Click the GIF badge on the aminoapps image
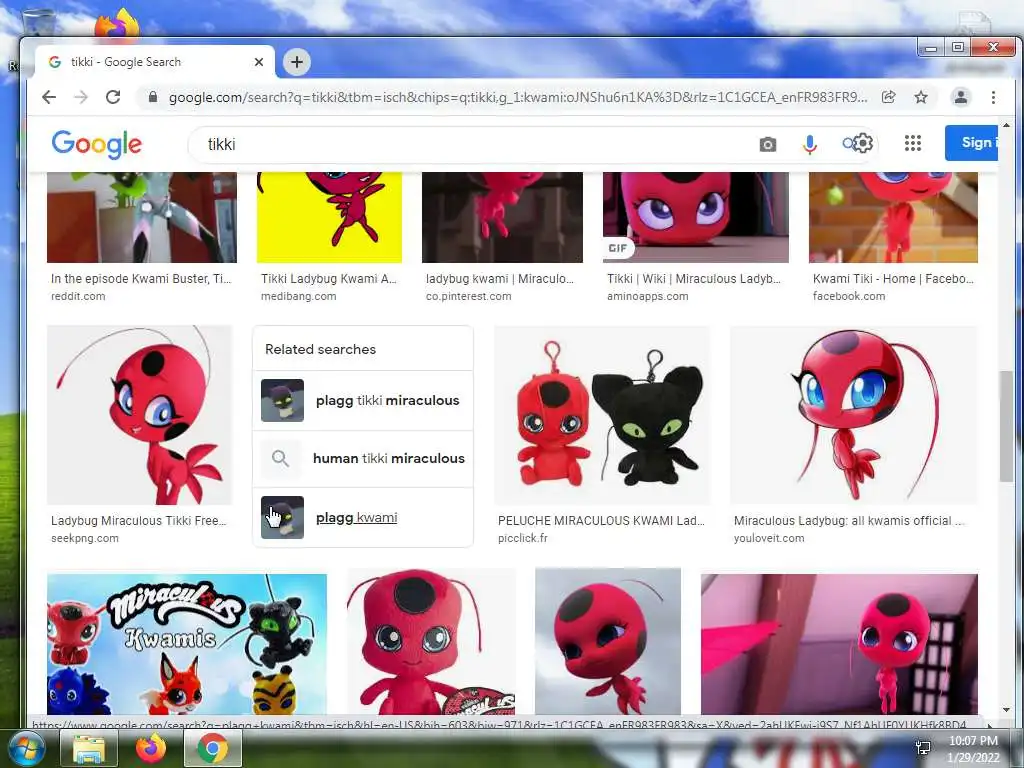The height and width of the screenshot is (768, 1024). (x=618, y=248)
